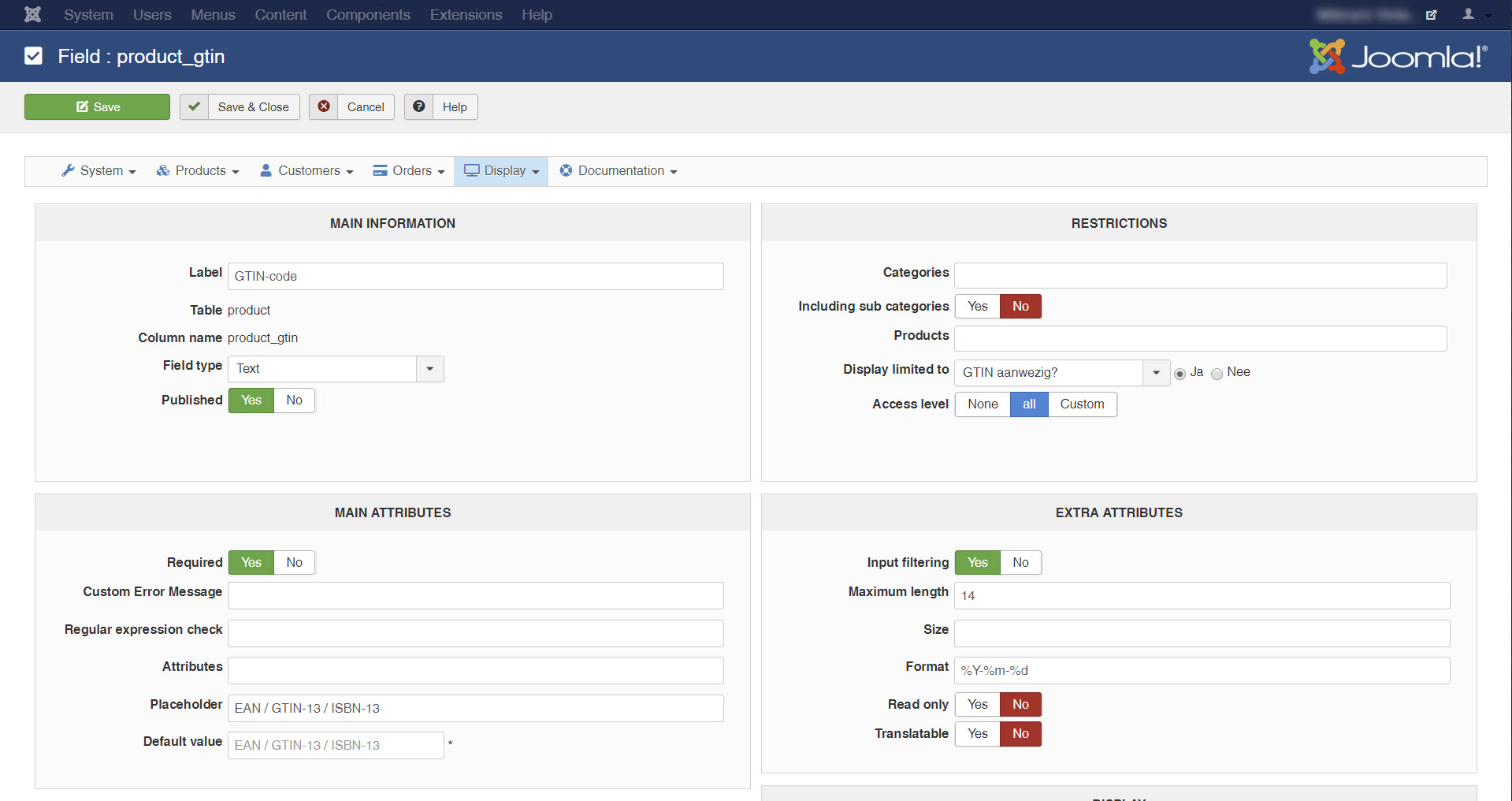Click the lifebuoy icon beside Documentation
1512x801 pixels.
[x=566, y=170]
